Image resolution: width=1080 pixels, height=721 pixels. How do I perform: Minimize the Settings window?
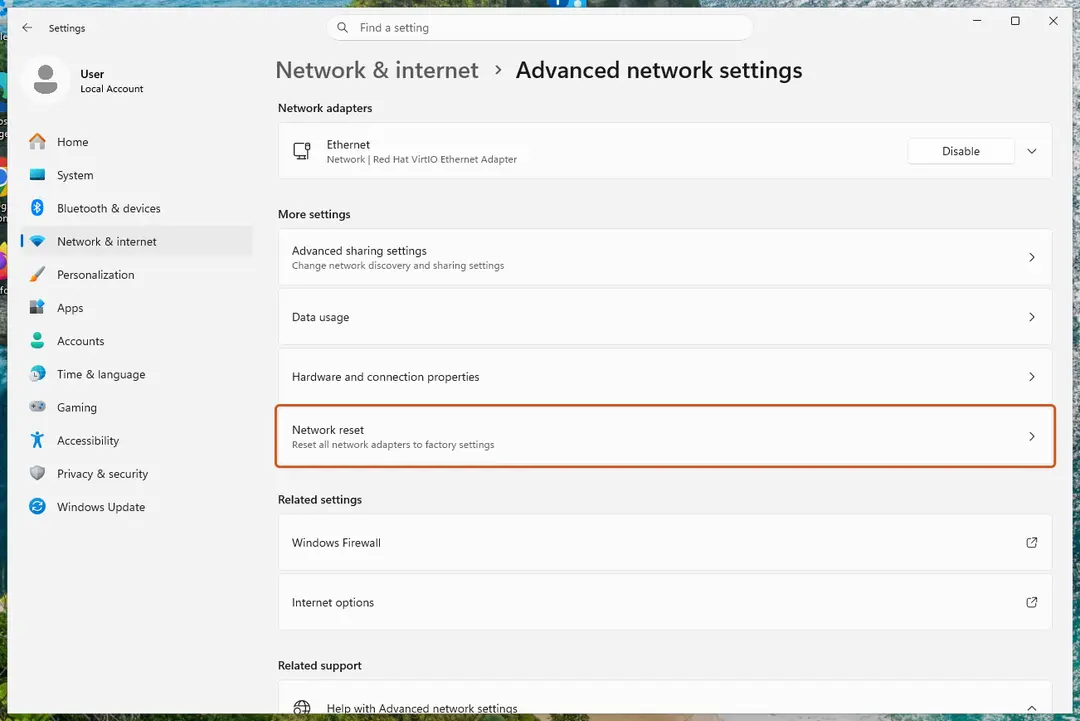click(977, 21)
